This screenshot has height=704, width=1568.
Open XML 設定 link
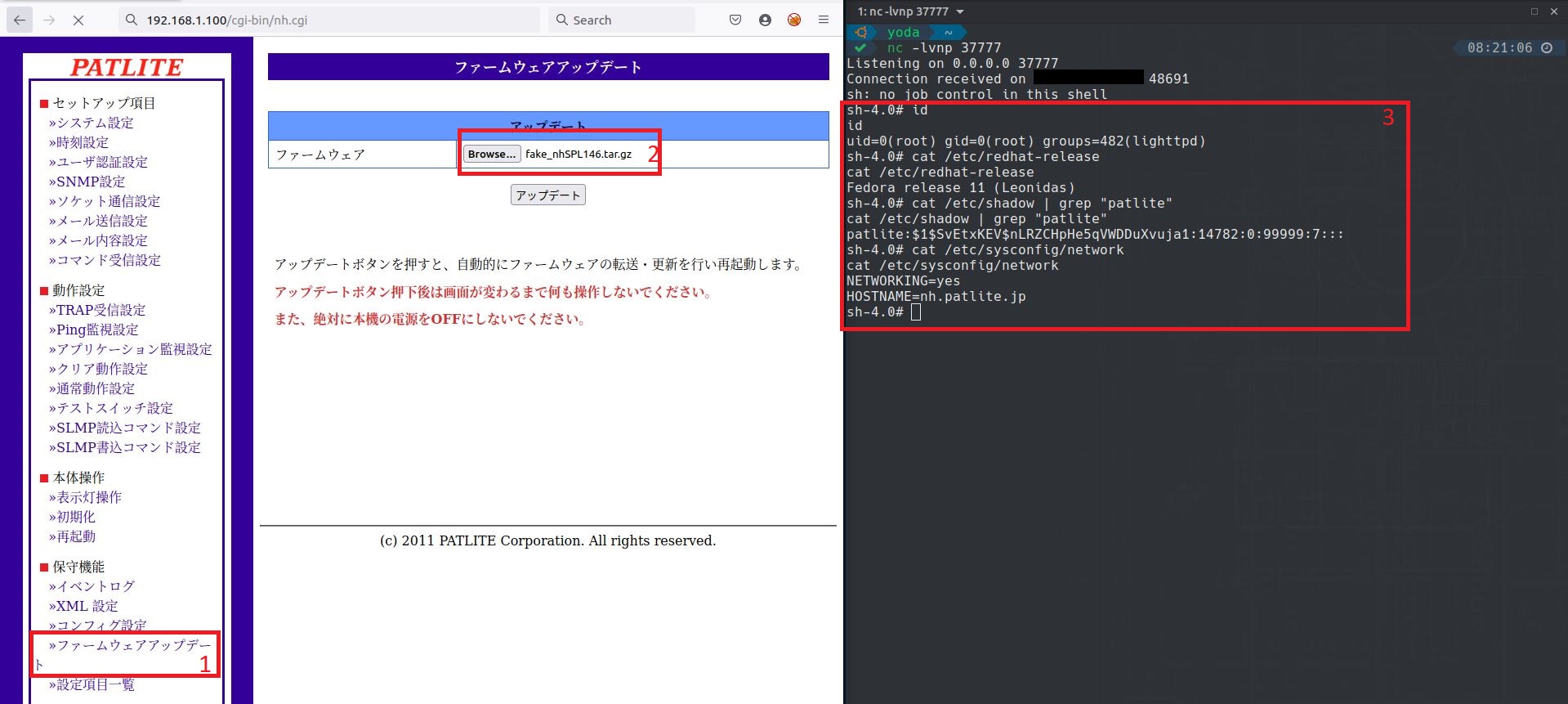point(83,606)
